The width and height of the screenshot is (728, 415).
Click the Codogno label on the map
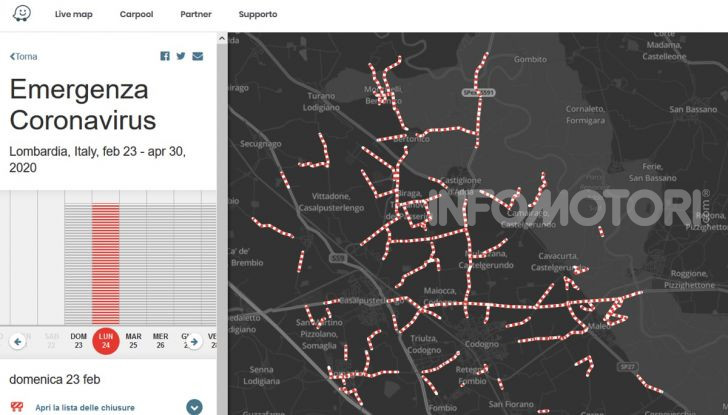[x=482, y=345]
